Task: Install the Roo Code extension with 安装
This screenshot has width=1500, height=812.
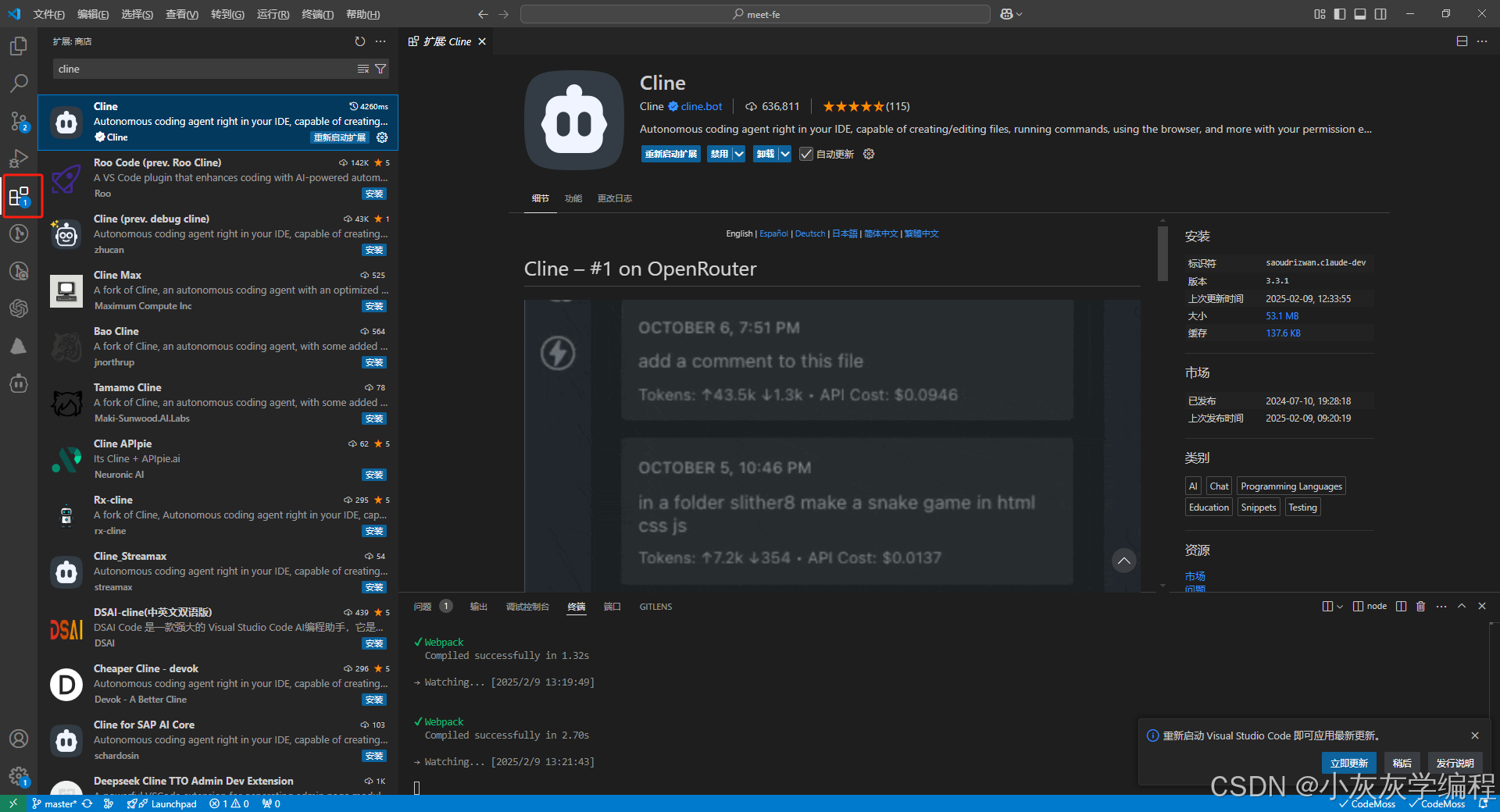Action: (x=374, y=194)
